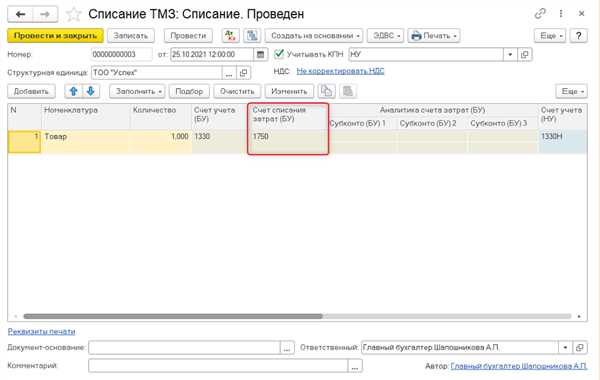600x380 pixels.
Task: Click Подбор button
Action: (x=189, y=91)
